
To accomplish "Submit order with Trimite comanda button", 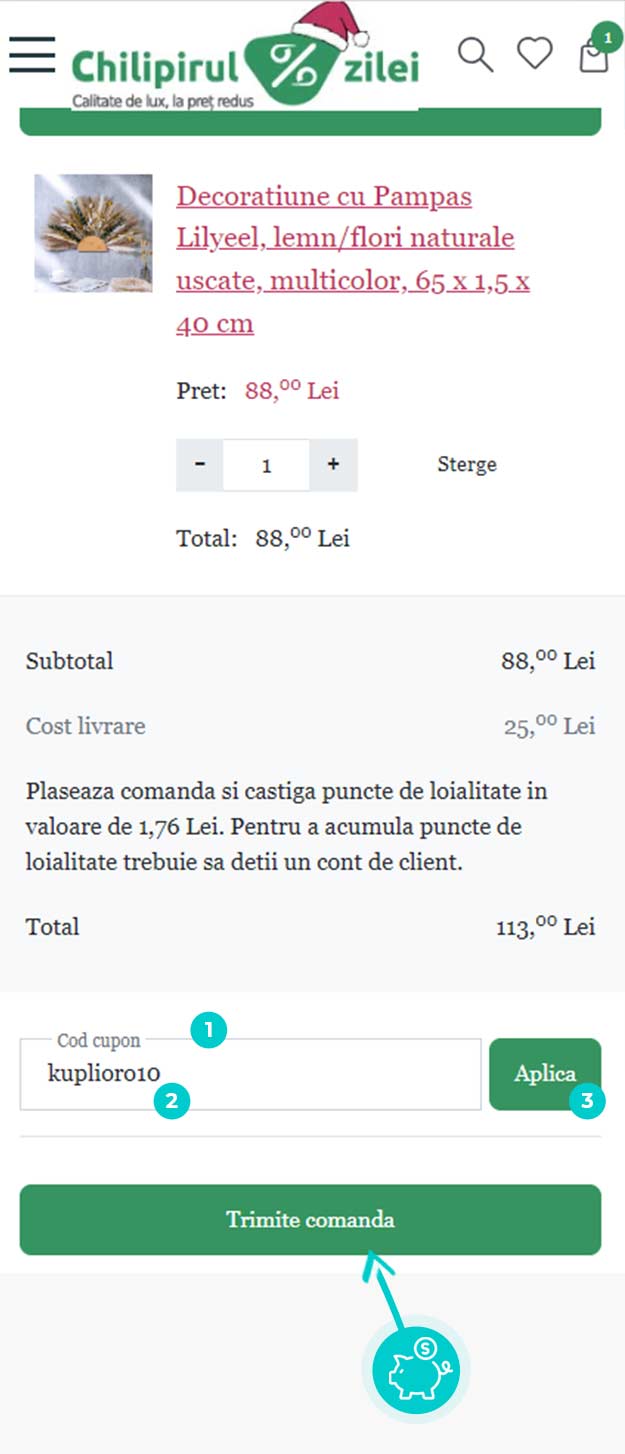I will [311, 1220].
